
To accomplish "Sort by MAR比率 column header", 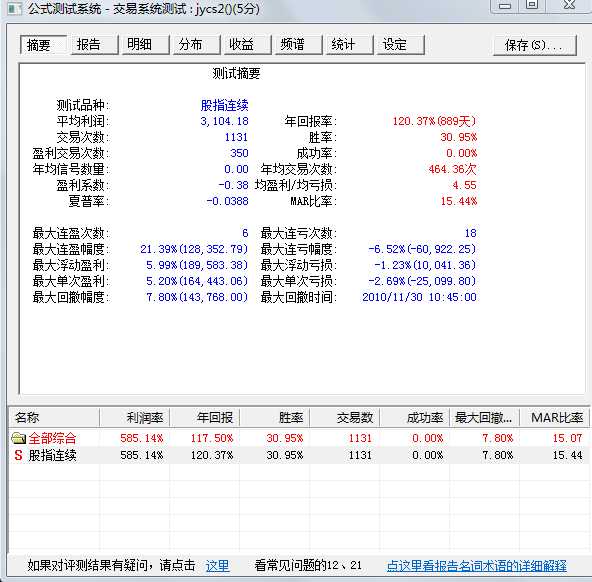I will pyautogui.click(x=555, y=418).
